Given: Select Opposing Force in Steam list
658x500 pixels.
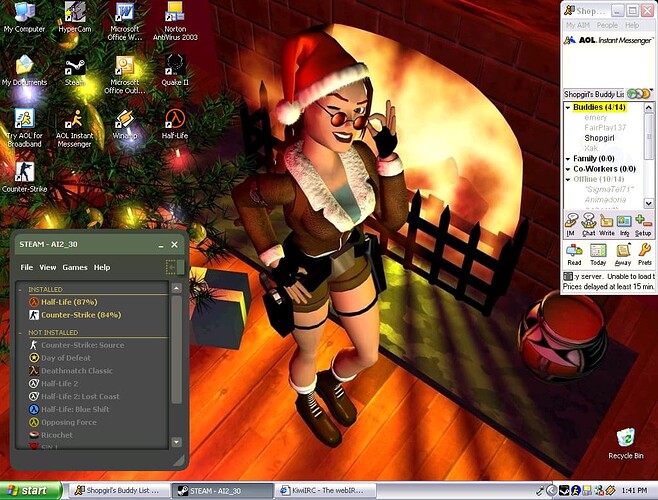Looking at the screenshot, I should pos(92,422).
